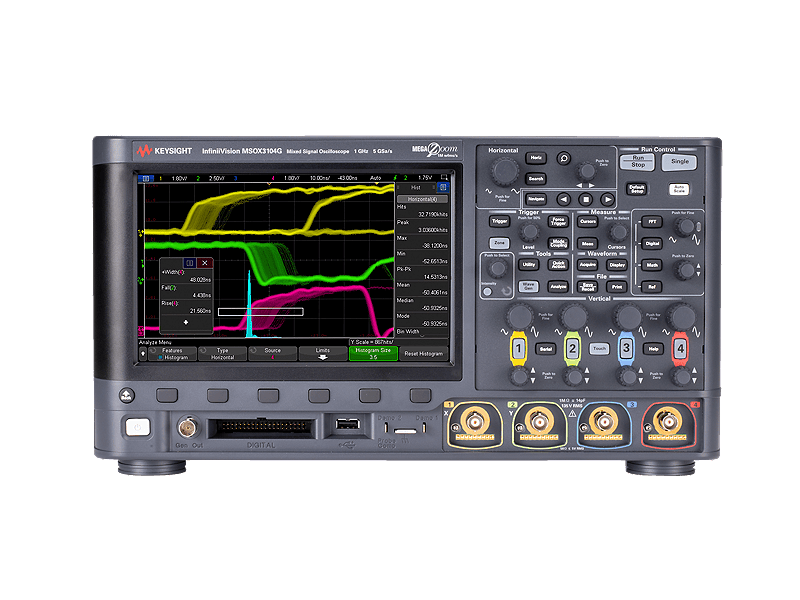The height and width of the screenshot is (600, 800).
Task: Tap the Display key
Action: click(x=617, y=265)
